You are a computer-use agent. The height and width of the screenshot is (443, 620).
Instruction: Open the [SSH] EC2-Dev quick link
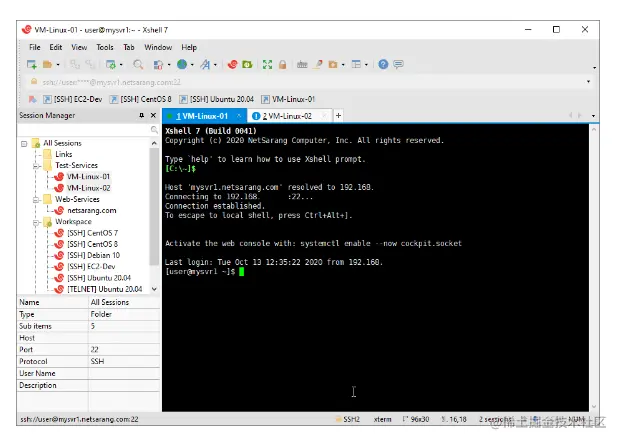pyautogui.click(x=73, y=99)
